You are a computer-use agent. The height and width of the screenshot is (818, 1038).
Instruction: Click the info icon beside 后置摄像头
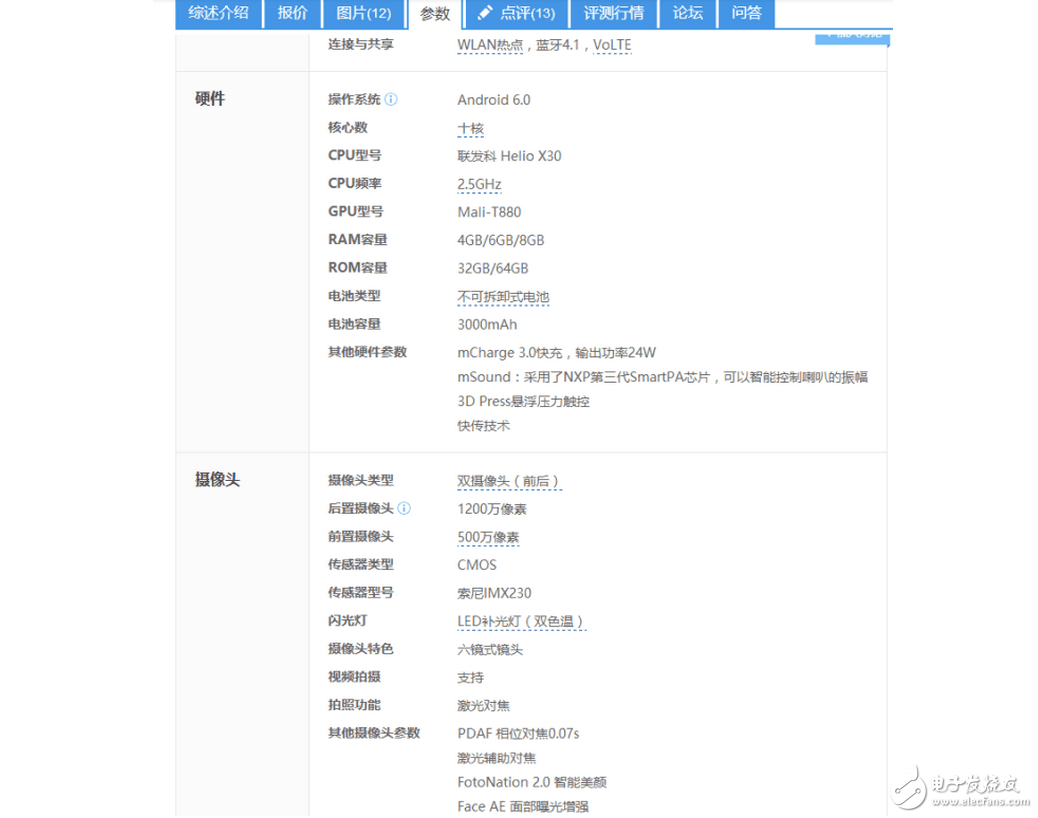pos(405,508)
